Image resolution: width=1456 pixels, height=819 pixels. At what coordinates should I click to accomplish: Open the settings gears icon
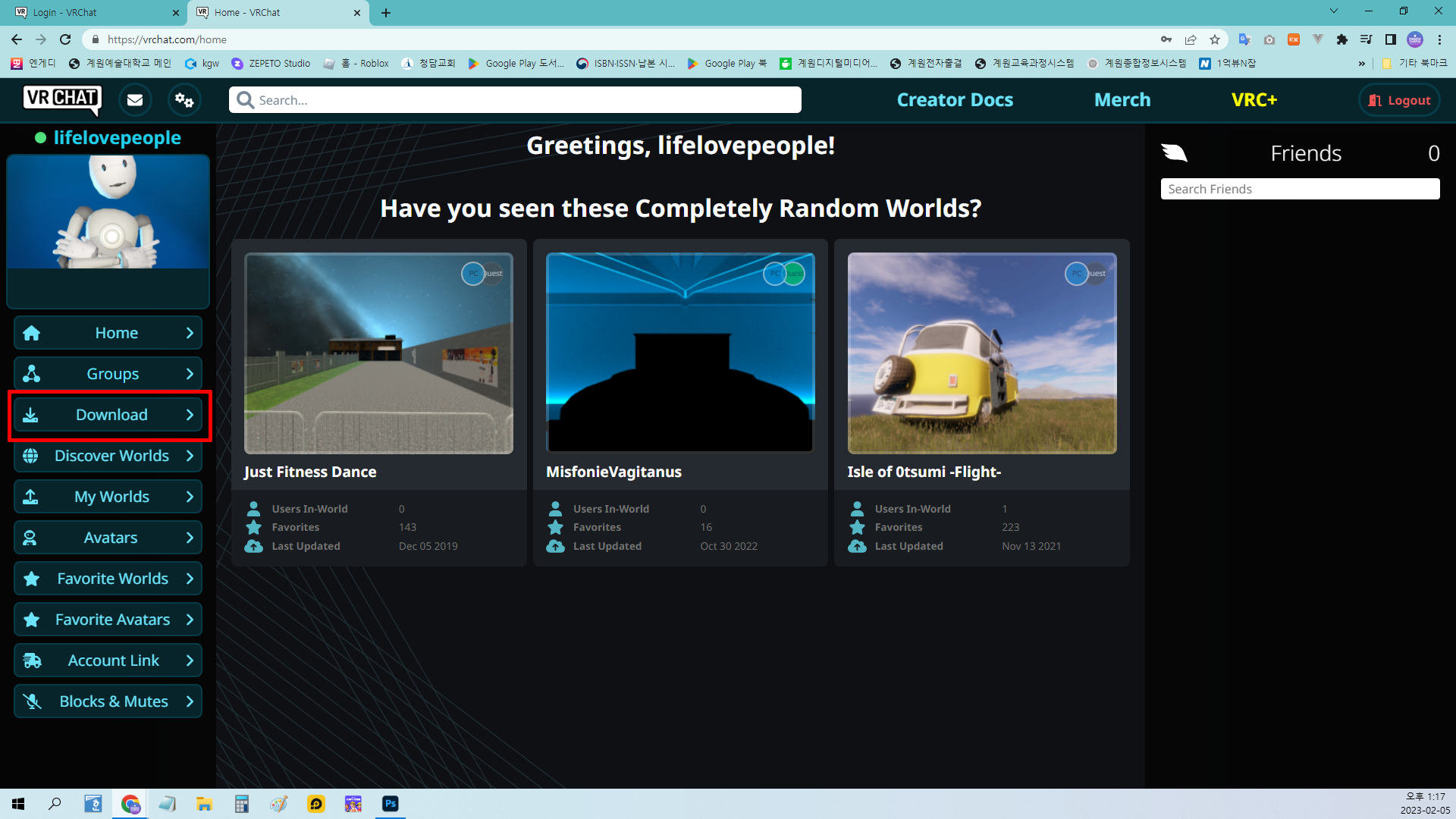(x=184, y=100)
